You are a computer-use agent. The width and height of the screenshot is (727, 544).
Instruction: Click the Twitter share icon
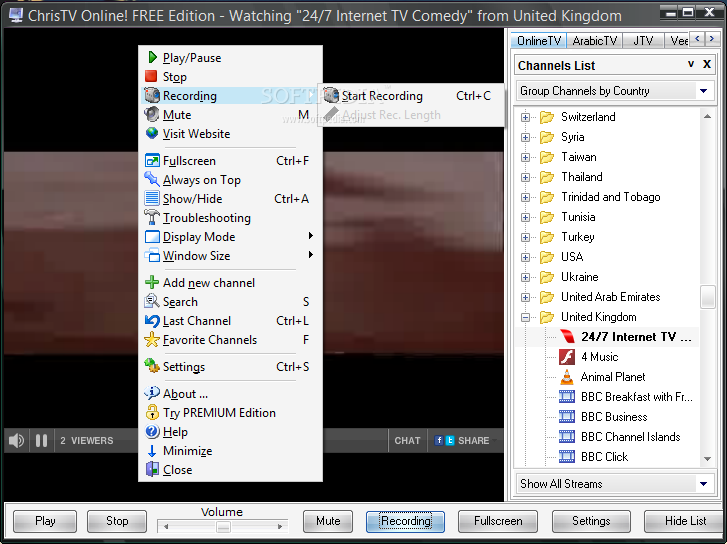pyautogui.click(x=449, y=440)
